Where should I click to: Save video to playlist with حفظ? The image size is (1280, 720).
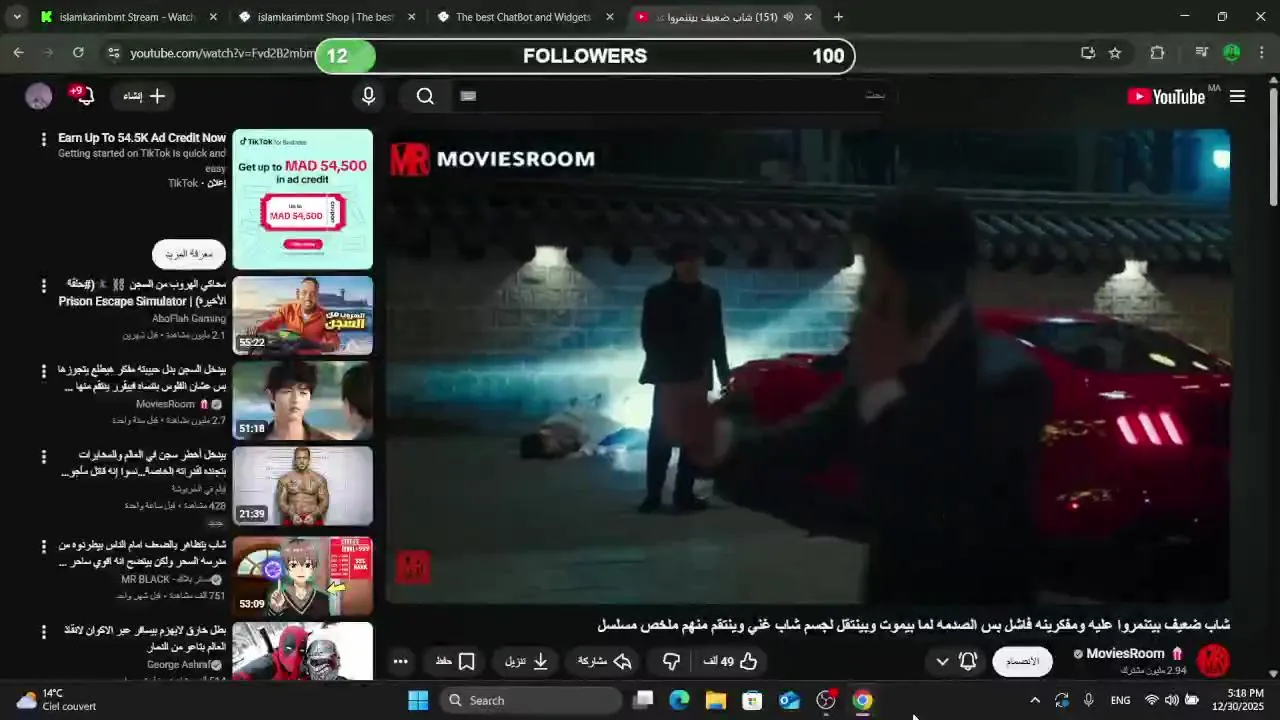pyautogui.click(x=456, y=661)
